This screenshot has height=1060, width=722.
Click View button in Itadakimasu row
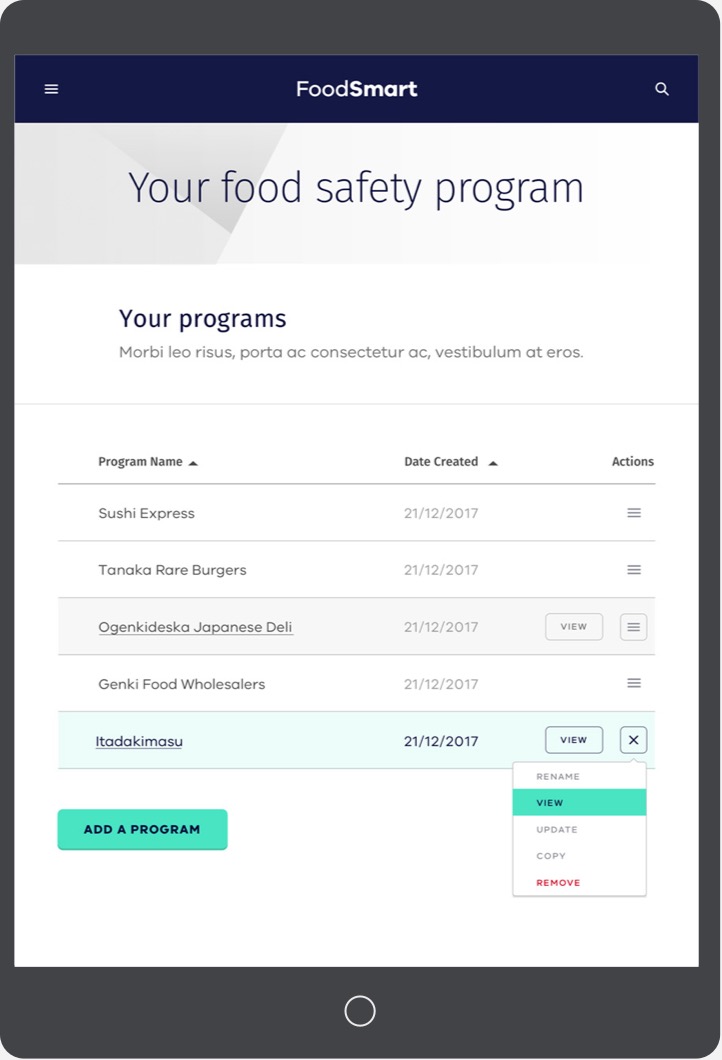[574, 740]
